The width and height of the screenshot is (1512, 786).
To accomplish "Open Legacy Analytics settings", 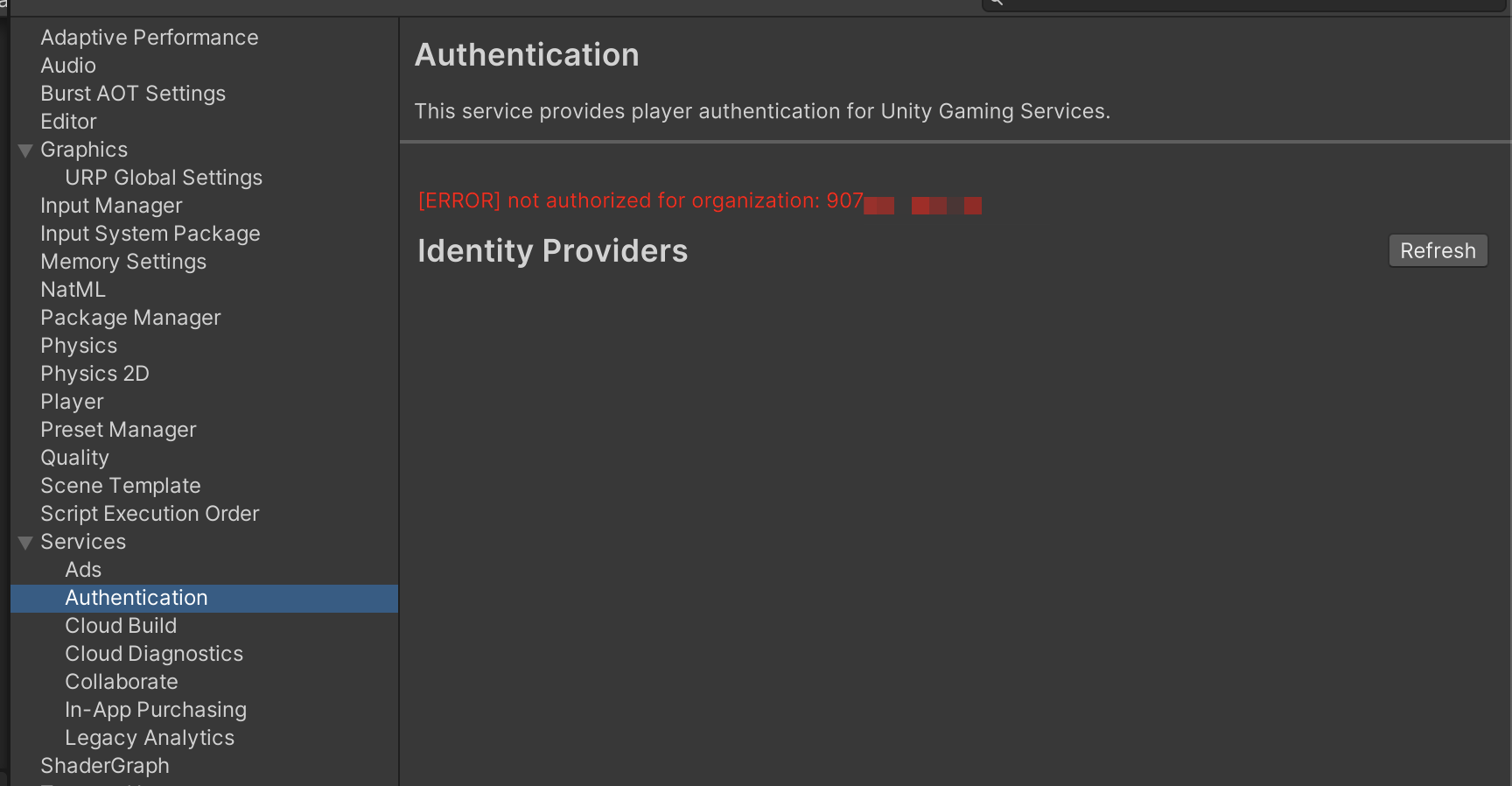I will click(150, 738).
